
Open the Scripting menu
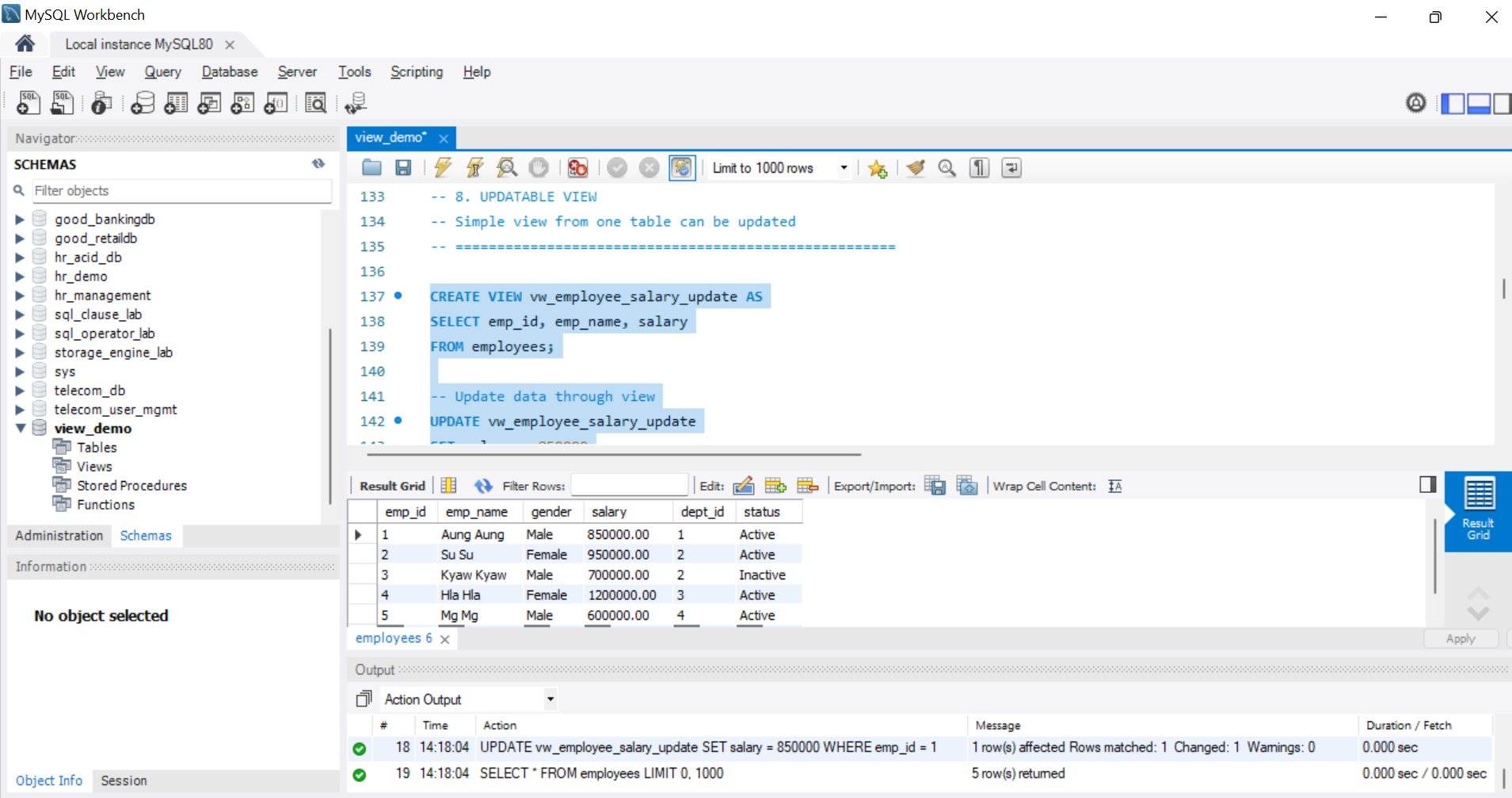[x=417, y=71]
